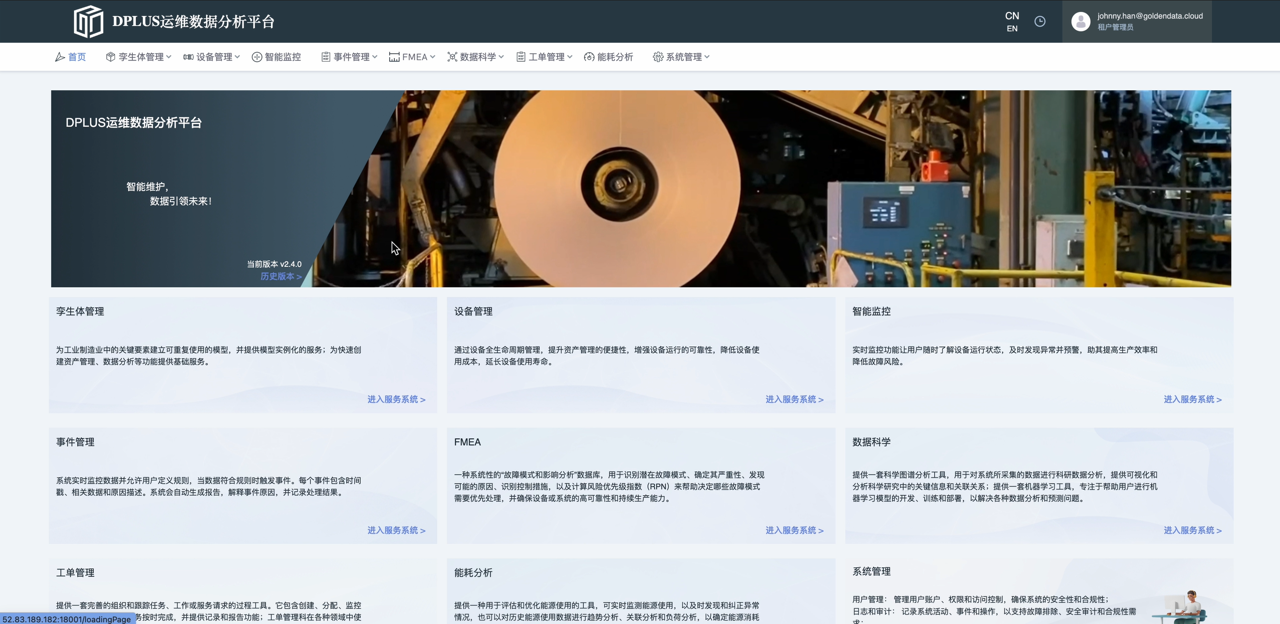
Task: Click the 能耗分析 gauge icon in navigation
Action: point(589,57)
